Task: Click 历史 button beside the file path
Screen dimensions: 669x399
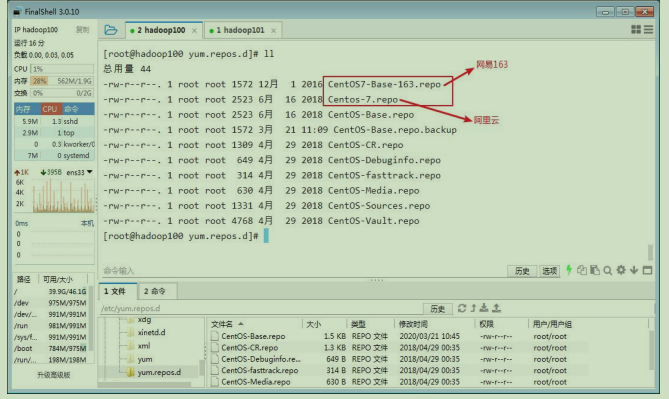Action: click(438, 309)
